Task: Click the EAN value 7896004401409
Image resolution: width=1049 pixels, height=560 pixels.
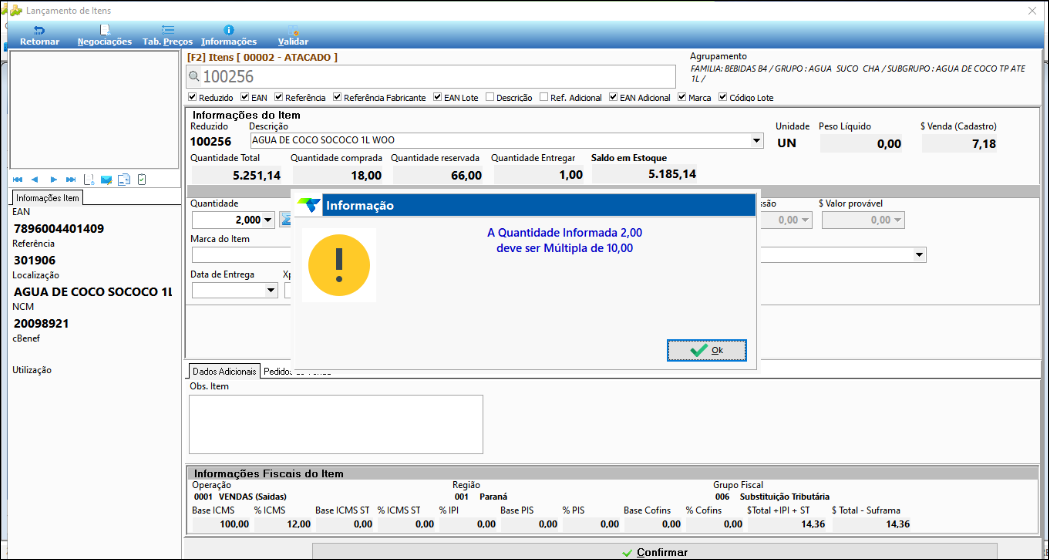Action: click(x=59, y=229)
